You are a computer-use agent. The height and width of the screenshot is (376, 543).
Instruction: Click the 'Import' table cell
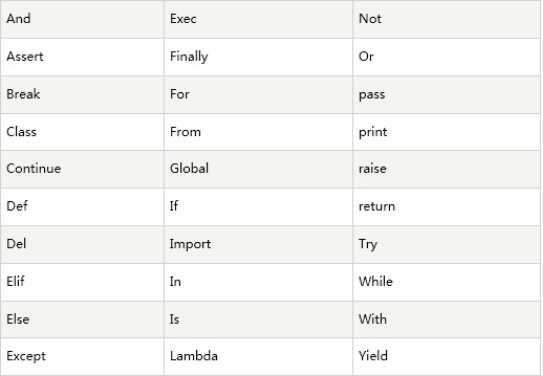(258, 244)
